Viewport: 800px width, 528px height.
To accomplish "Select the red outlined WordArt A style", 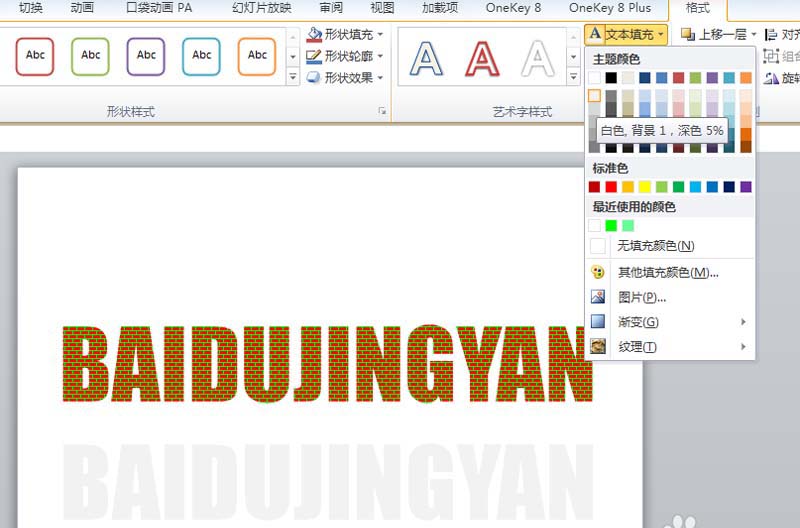I will [x=482, y=59].
